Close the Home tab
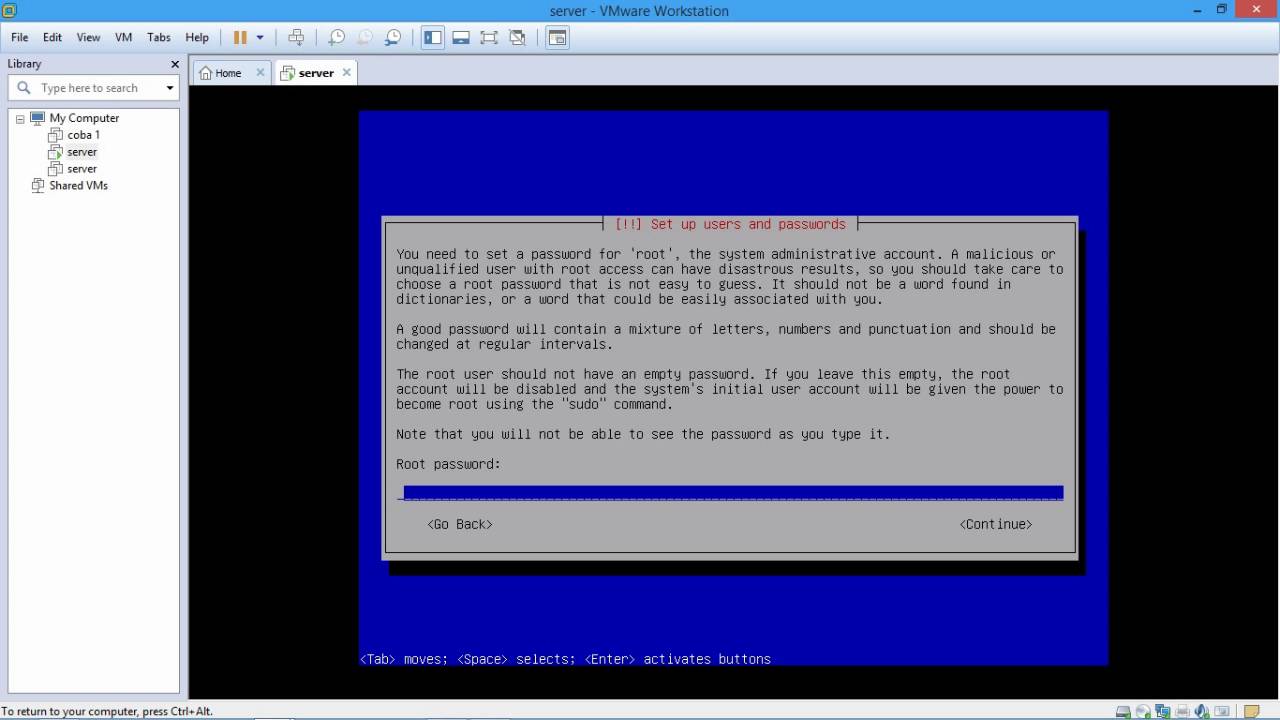The width and height of the screenshot is (1280, 720). pos(260,72)
